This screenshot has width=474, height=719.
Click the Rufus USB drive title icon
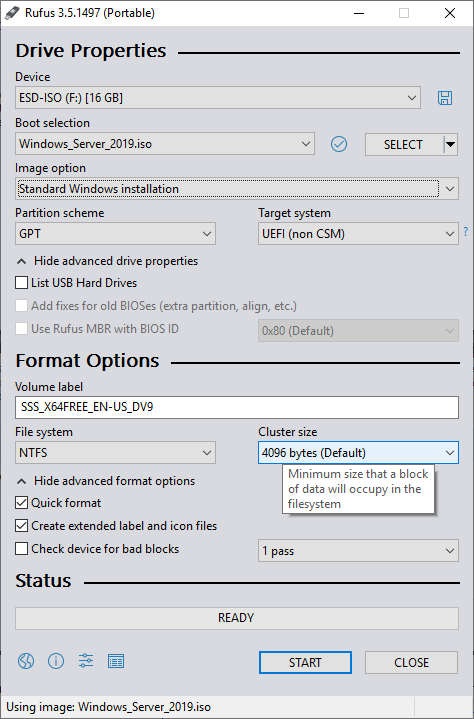[12, 13]
